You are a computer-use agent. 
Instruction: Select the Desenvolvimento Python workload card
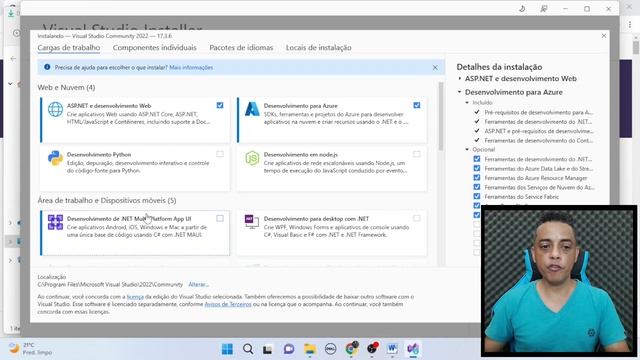(135, 169)
